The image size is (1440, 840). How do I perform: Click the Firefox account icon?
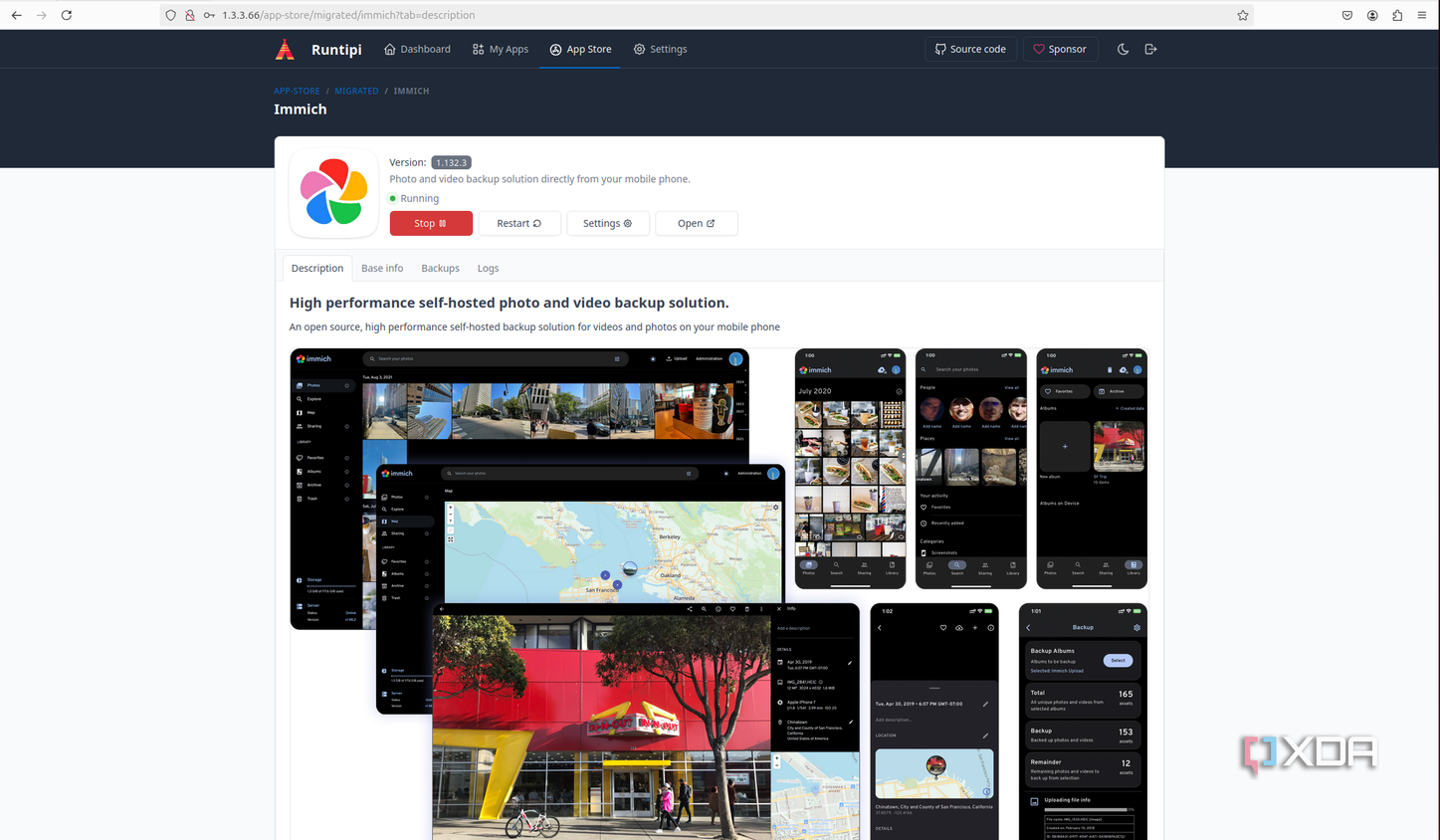pyautogui.click(x=1372, y=15)
